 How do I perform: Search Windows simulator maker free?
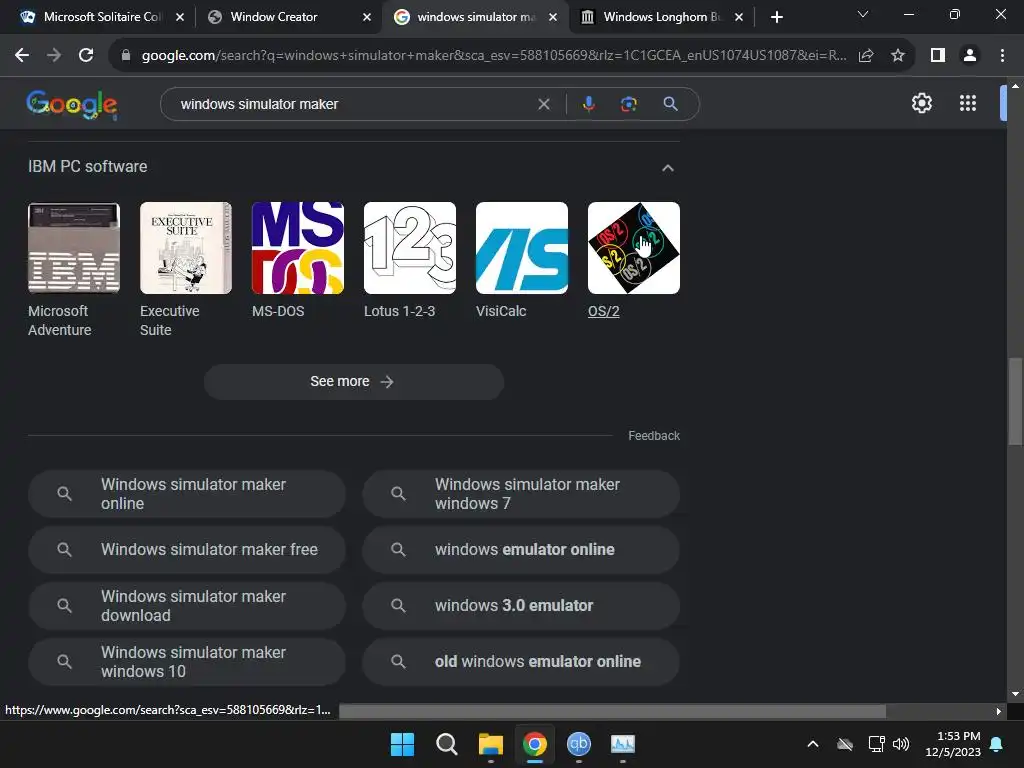(x=187, y=550)
